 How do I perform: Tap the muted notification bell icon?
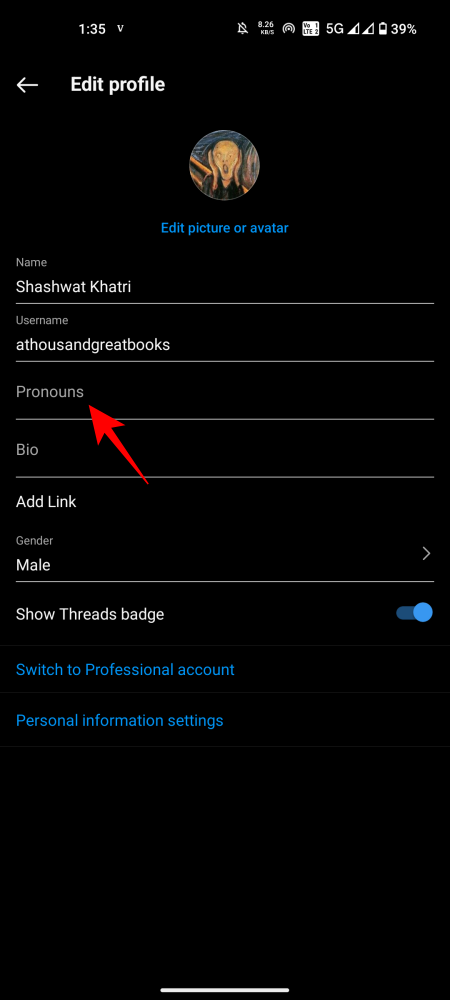(x=242, y=29)
